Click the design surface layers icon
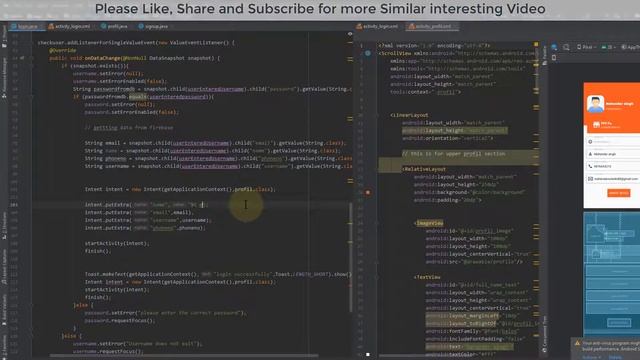This screenshot has height=360, width=640. click(554, 47)
